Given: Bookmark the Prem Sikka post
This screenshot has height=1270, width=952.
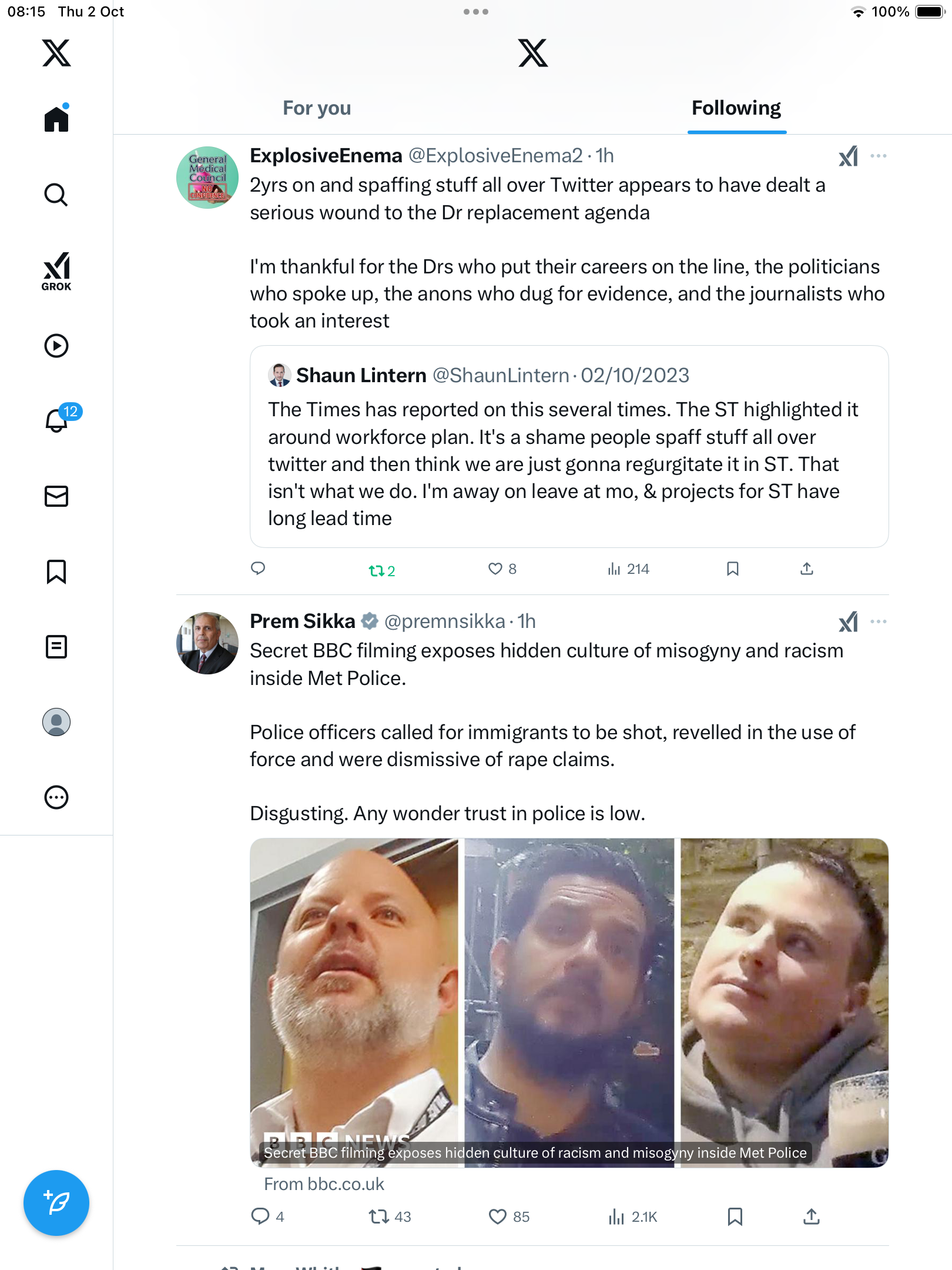Looking at the screenshot, I should point(735,1216).
